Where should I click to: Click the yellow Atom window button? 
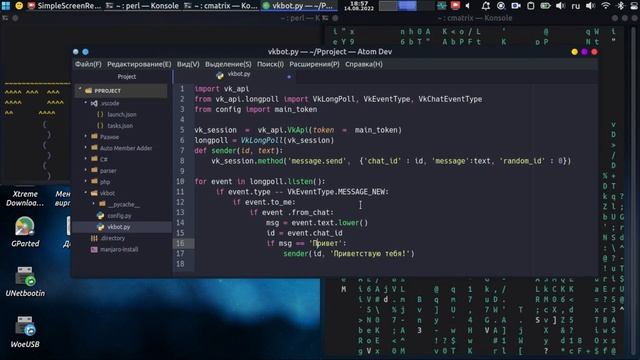(x=575, y=52)
